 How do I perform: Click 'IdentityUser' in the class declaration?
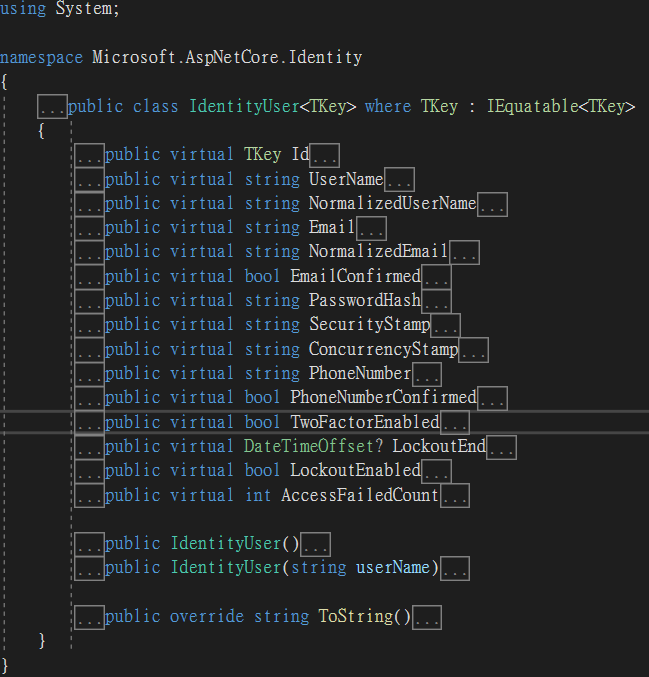(x=244, y=106)
